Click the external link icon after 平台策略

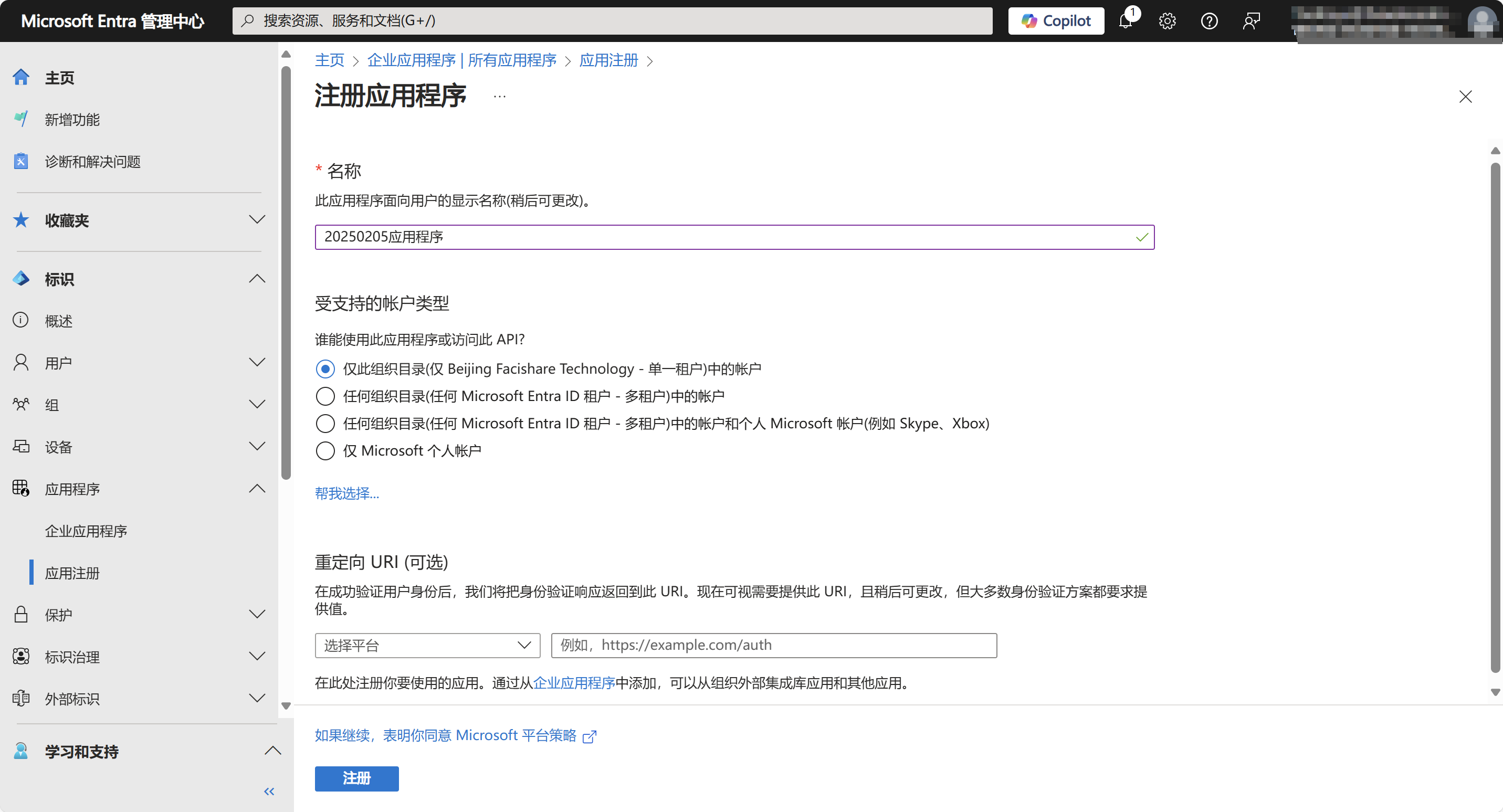point(590,737)
